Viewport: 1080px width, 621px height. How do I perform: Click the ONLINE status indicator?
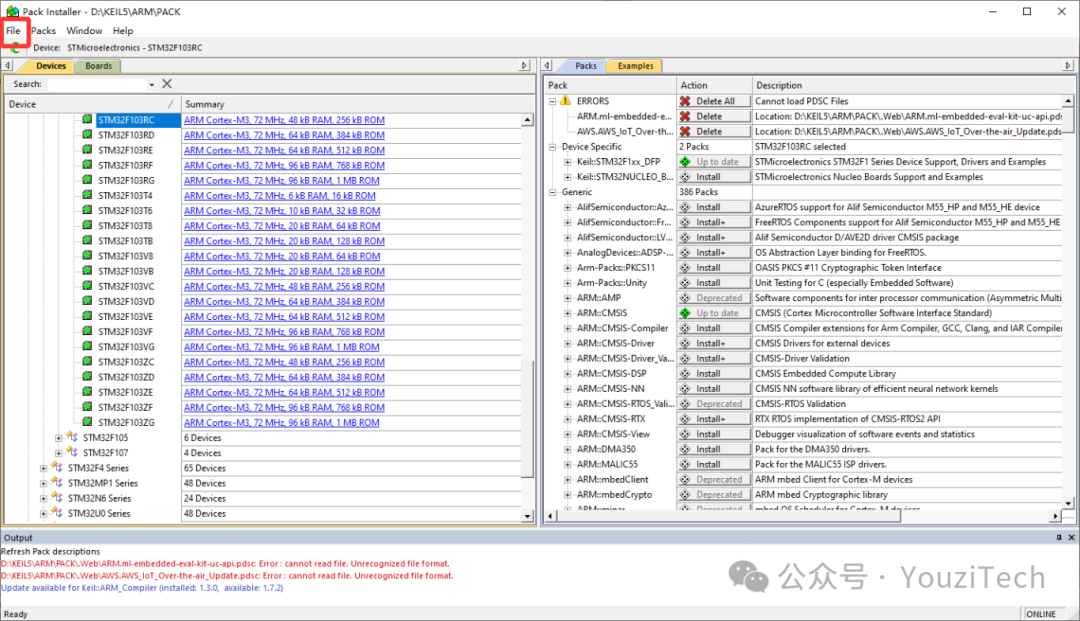[1040, 614]
